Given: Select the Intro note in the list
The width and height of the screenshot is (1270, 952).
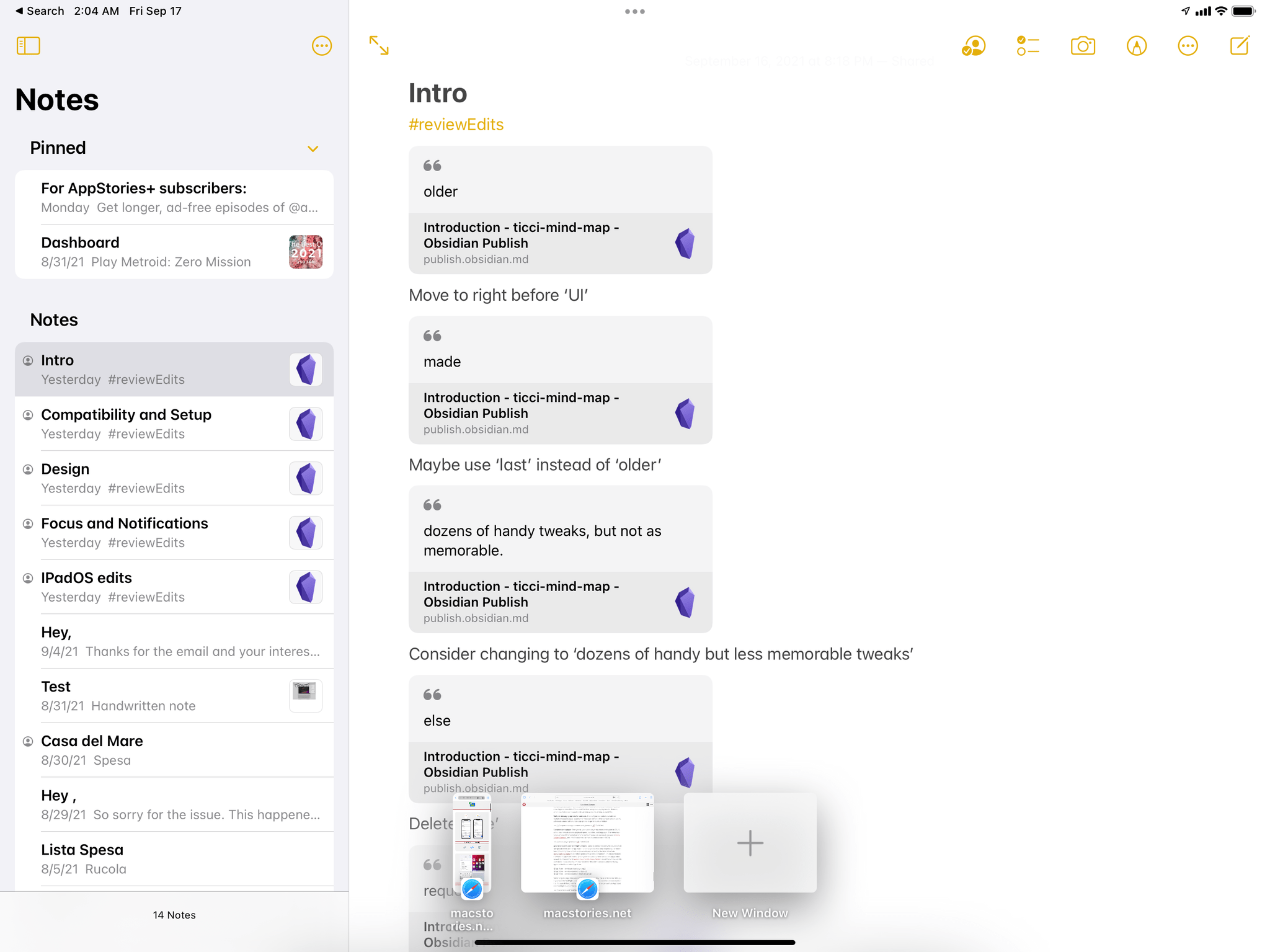Looking at the screenshot, I should point(174,370).
